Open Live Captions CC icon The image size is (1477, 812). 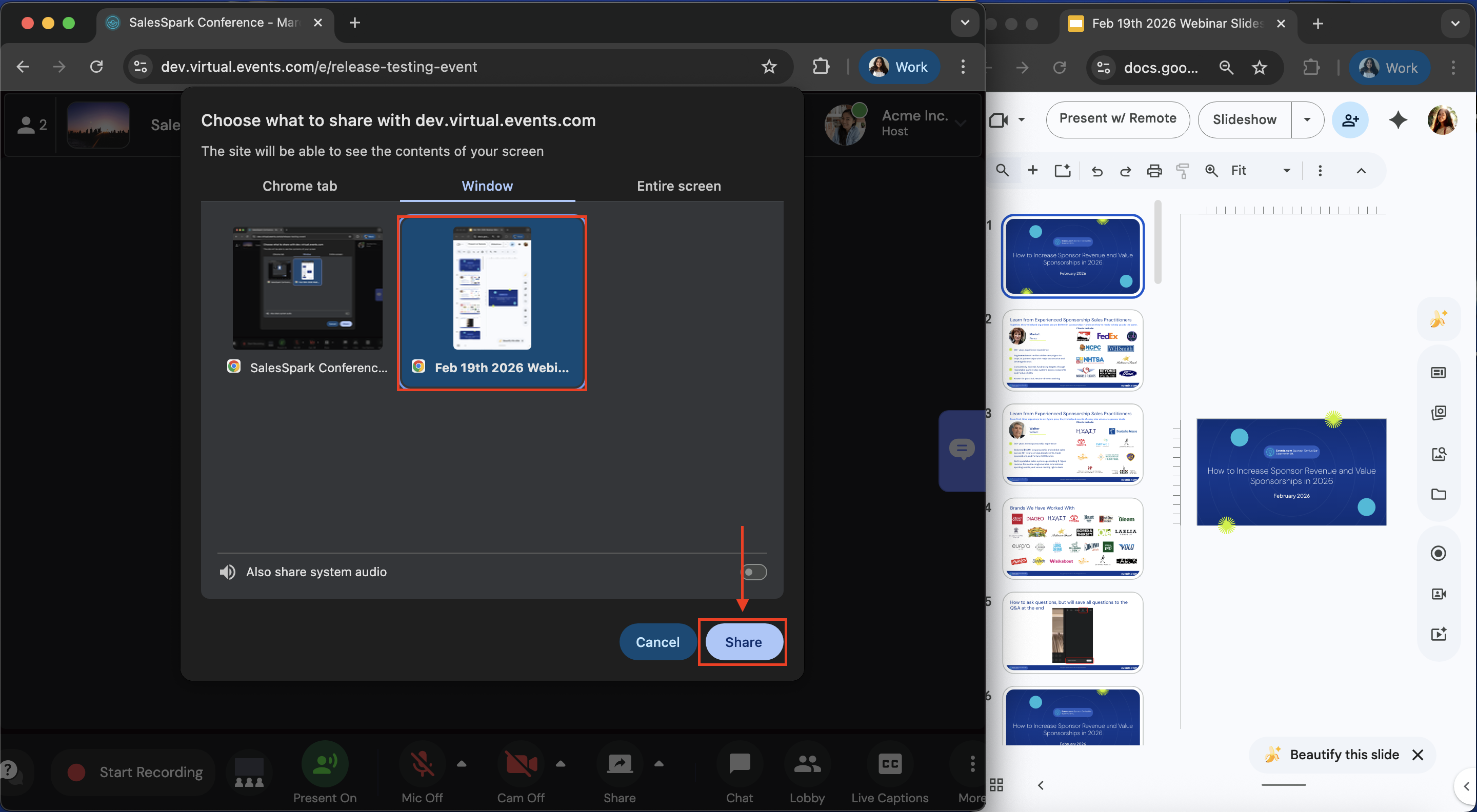click(x=889, y=764)
